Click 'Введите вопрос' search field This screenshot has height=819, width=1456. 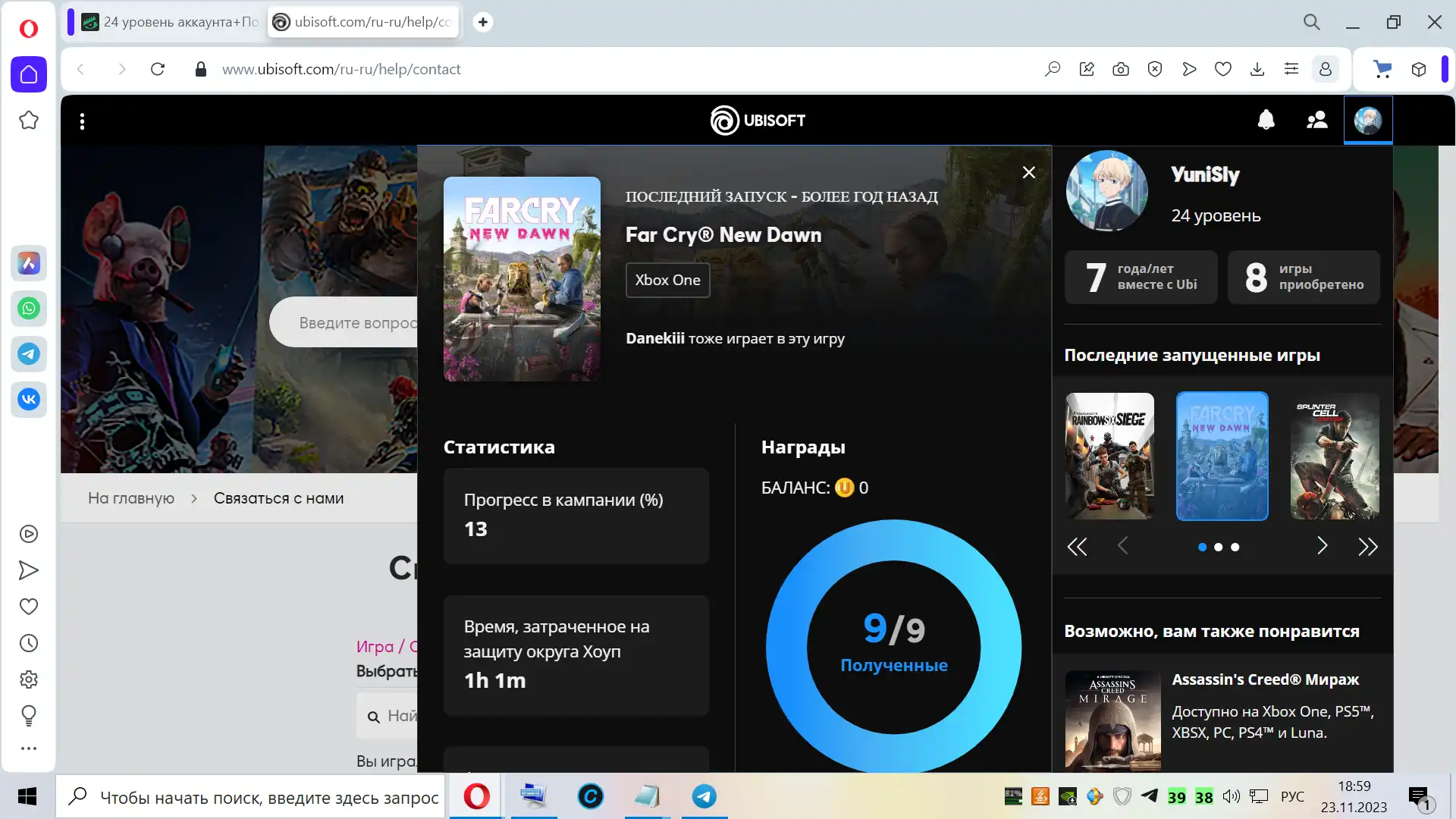click(x=345, y=322)
